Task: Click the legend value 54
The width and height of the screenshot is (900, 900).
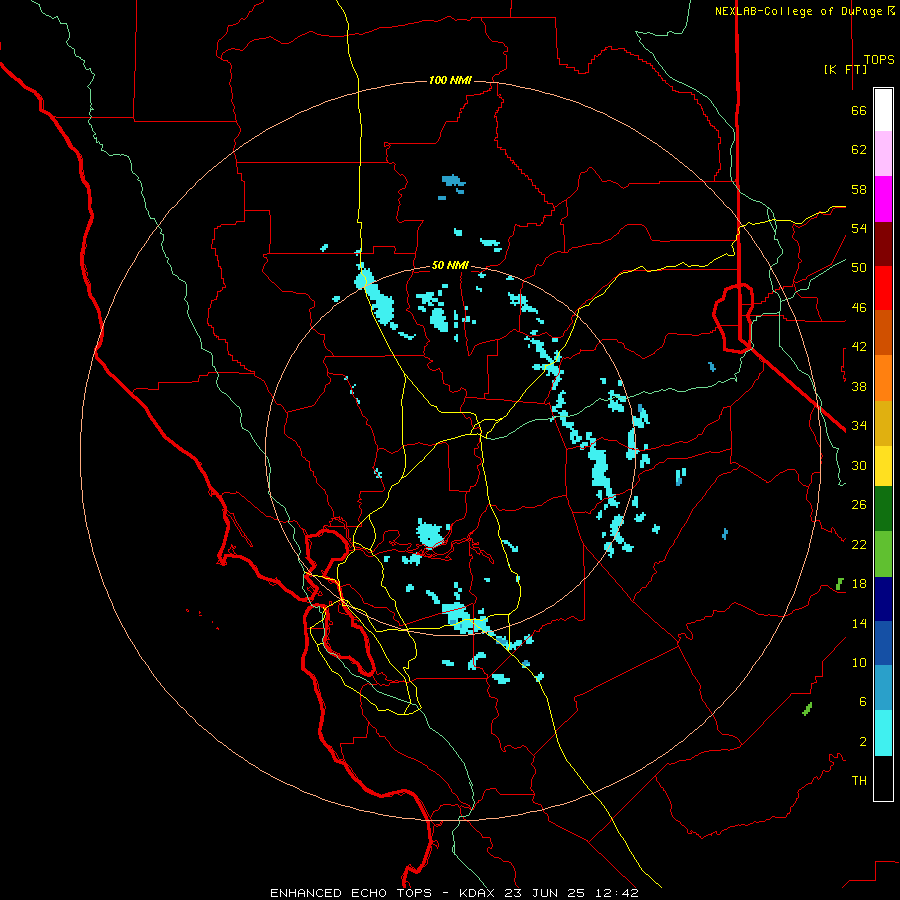Action: (x=859, y=228)
